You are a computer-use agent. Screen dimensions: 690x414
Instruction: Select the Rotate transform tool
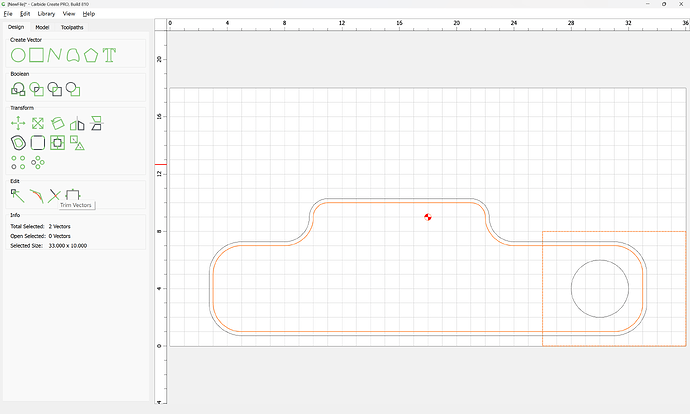(x=58, y=124)
